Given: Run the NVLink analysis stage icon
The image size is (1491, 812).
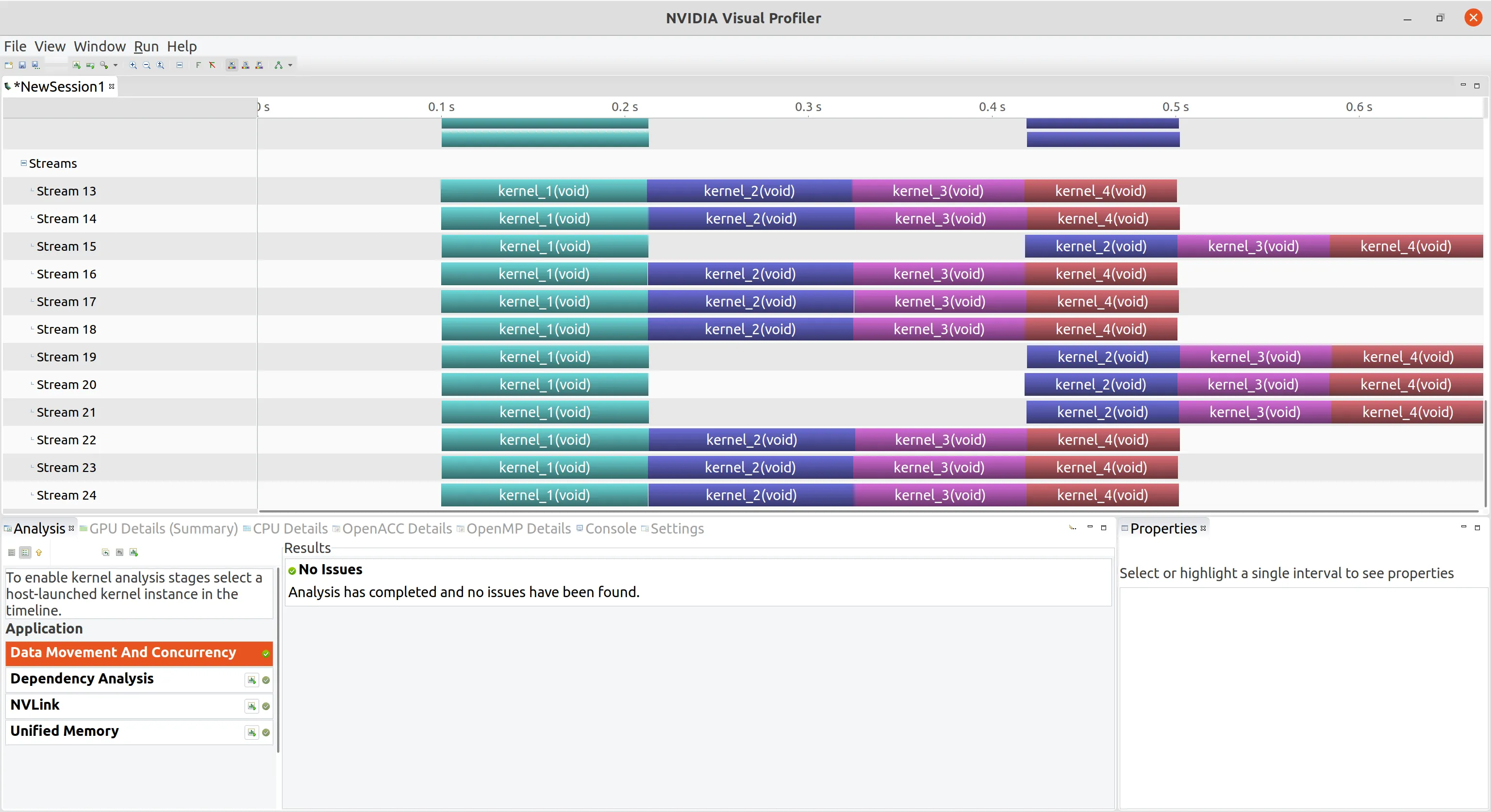Looking at the screenshot, I should tap(252, 707).
